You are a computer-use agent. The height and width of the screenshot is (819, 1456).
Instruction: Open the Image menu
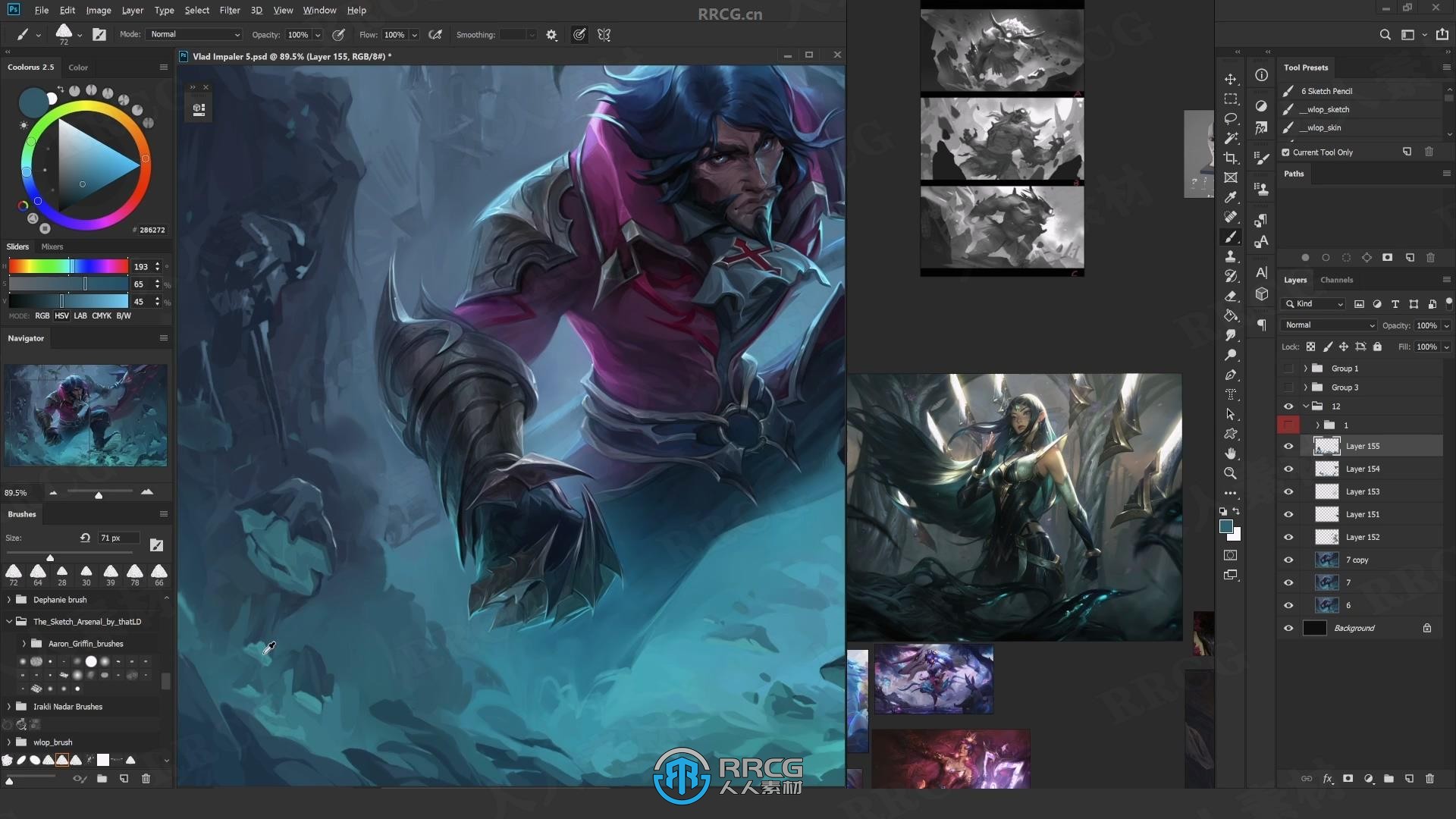(99, 11)
